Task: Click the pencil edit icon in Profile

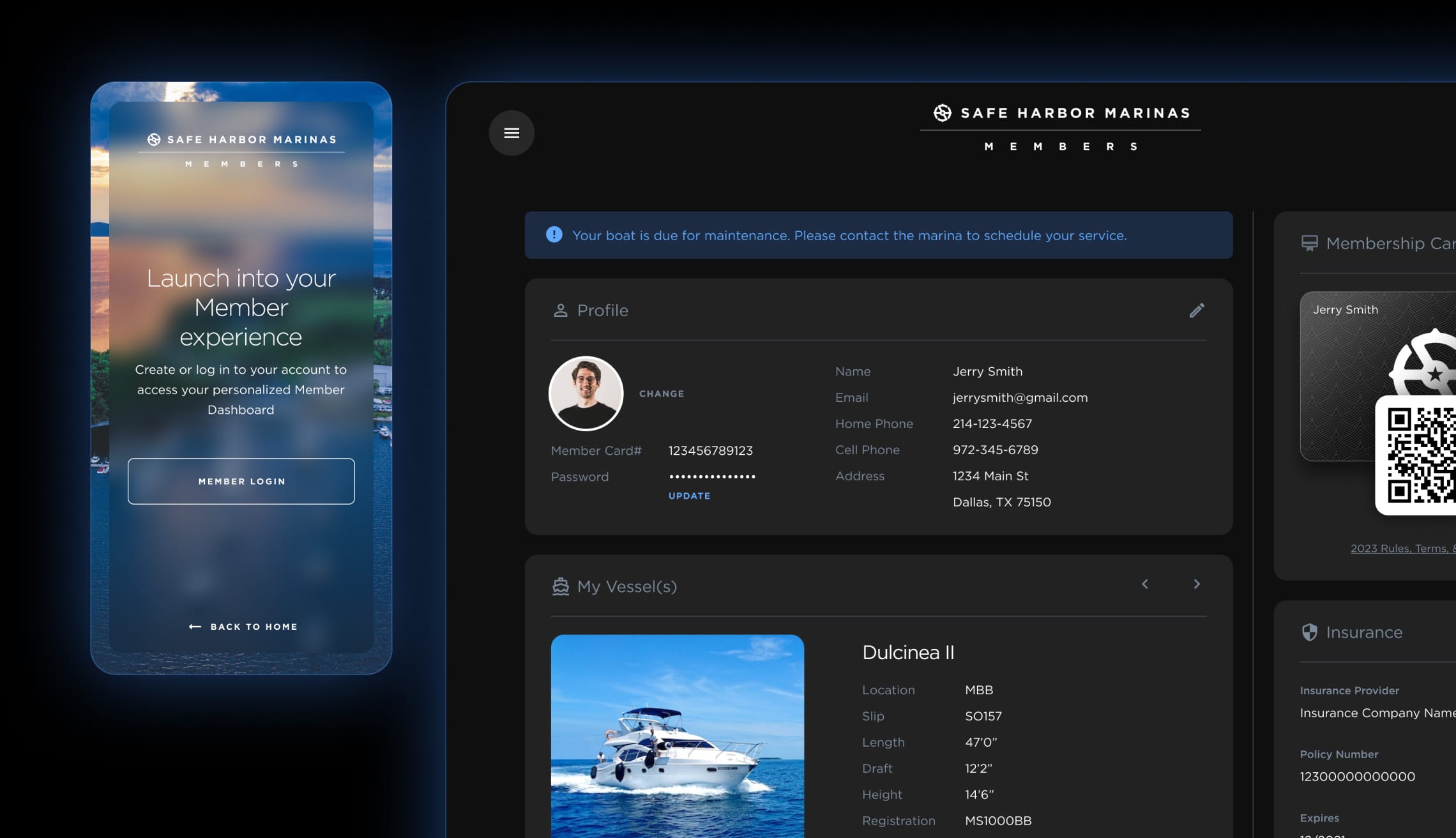Action: click(x=1197, y=310)
